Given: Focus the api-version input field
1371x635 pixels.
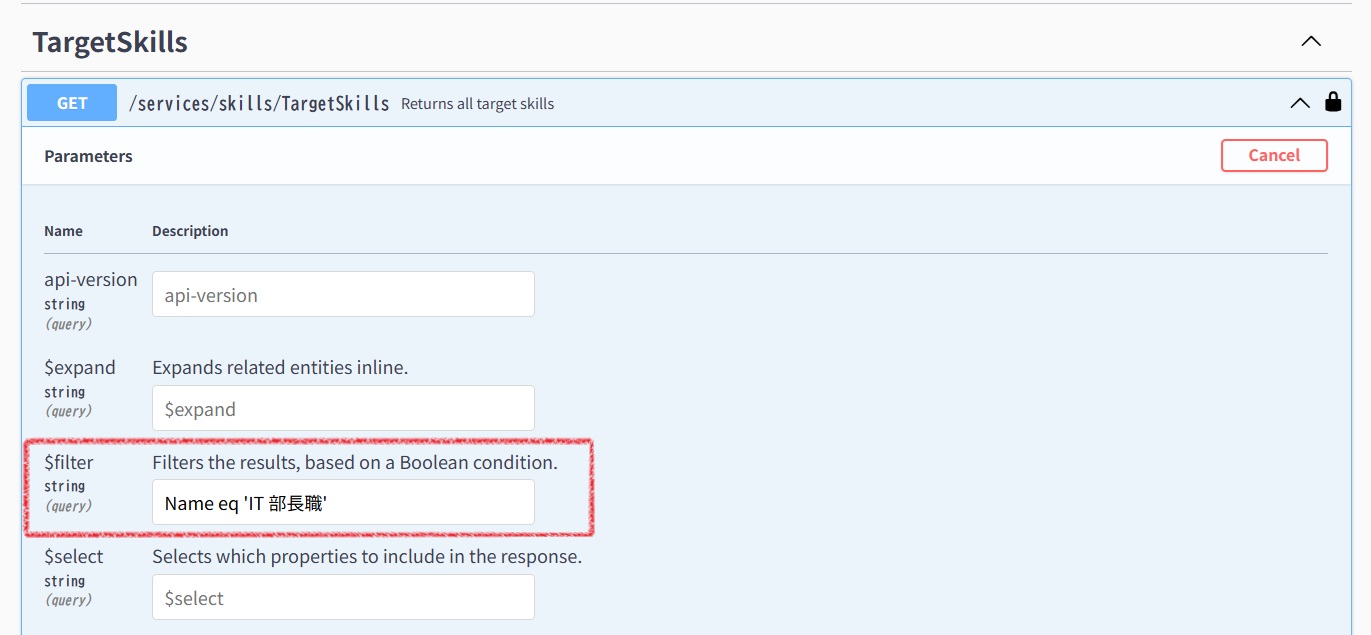Looking at the screenshot, I should point(343,294).
